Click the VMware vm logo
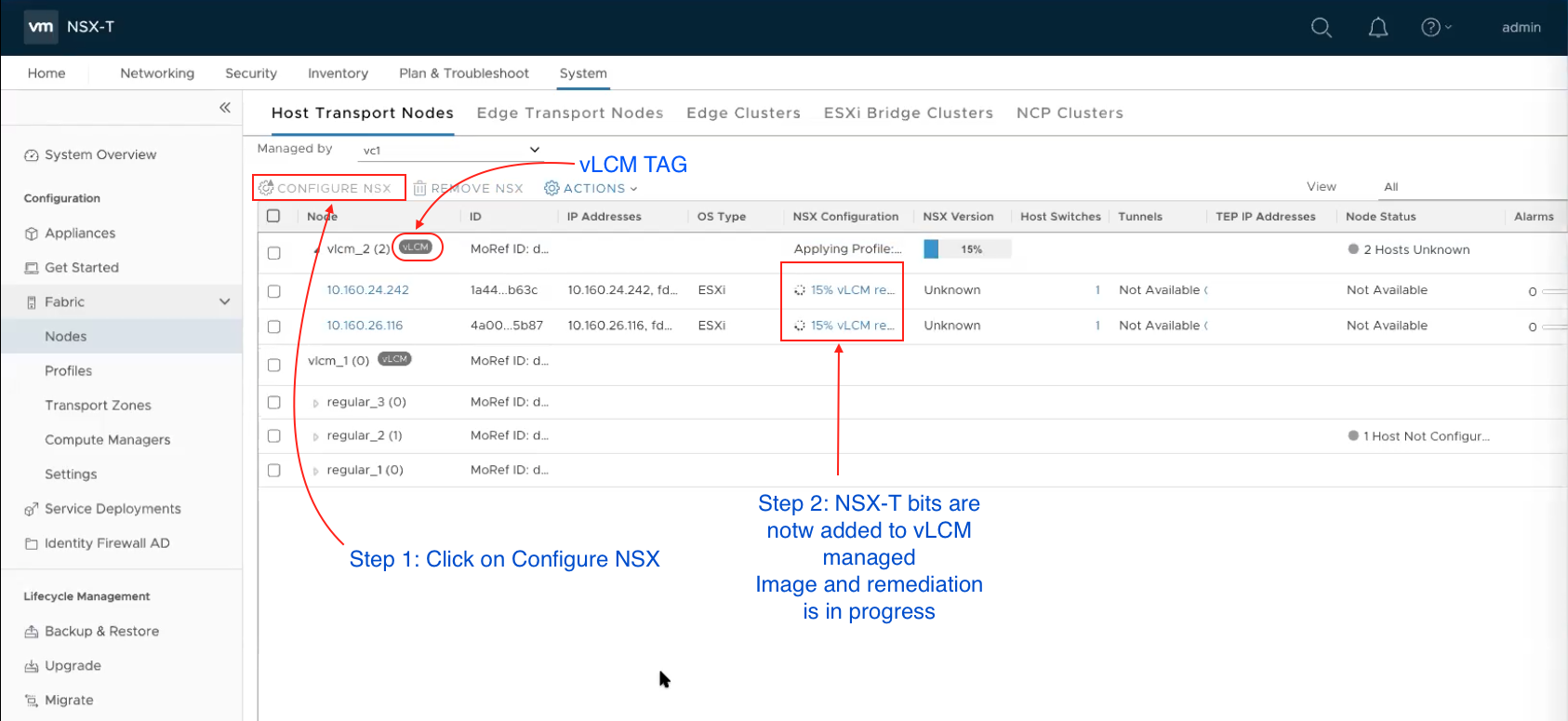The image size is (1568, 721). pos(41,27)
